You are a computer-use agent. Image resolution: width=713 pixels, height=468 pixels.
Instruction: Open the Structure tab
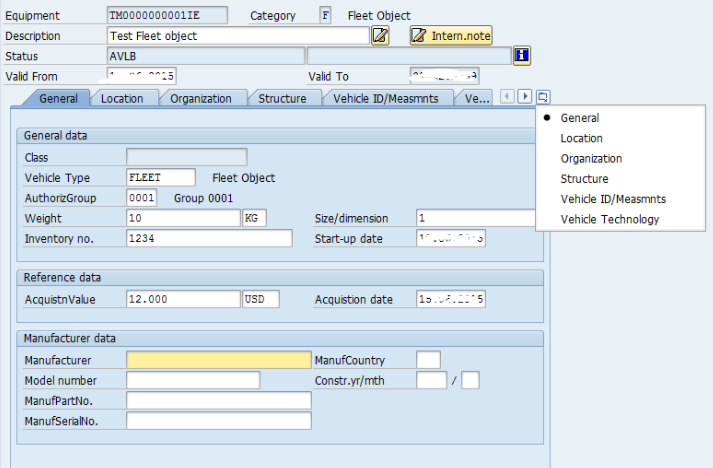click(282, 99)
